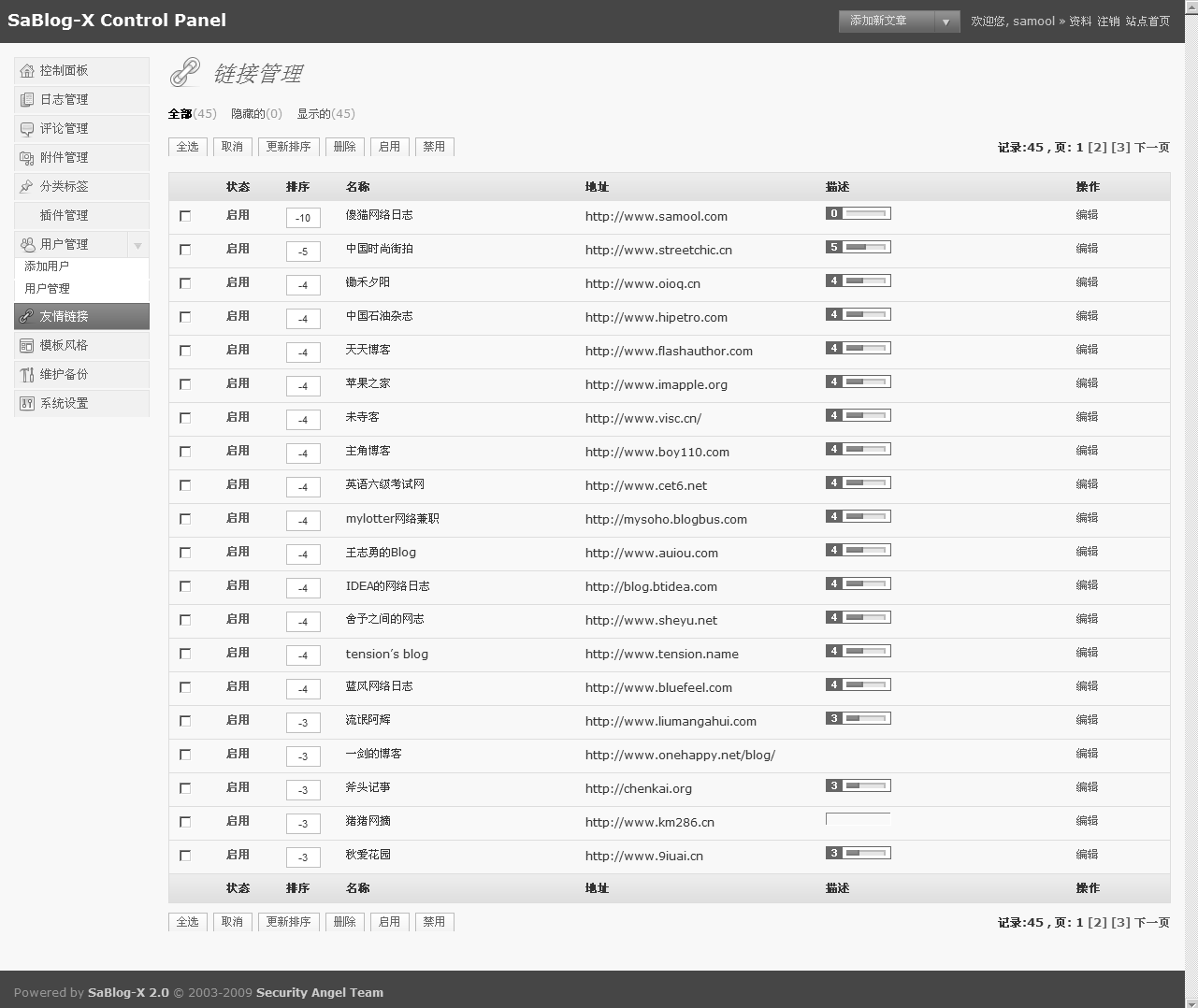Click the attachment icon beside 附件管理
Viewport: 1198px width, 1008px height.
tap(27, 158)
